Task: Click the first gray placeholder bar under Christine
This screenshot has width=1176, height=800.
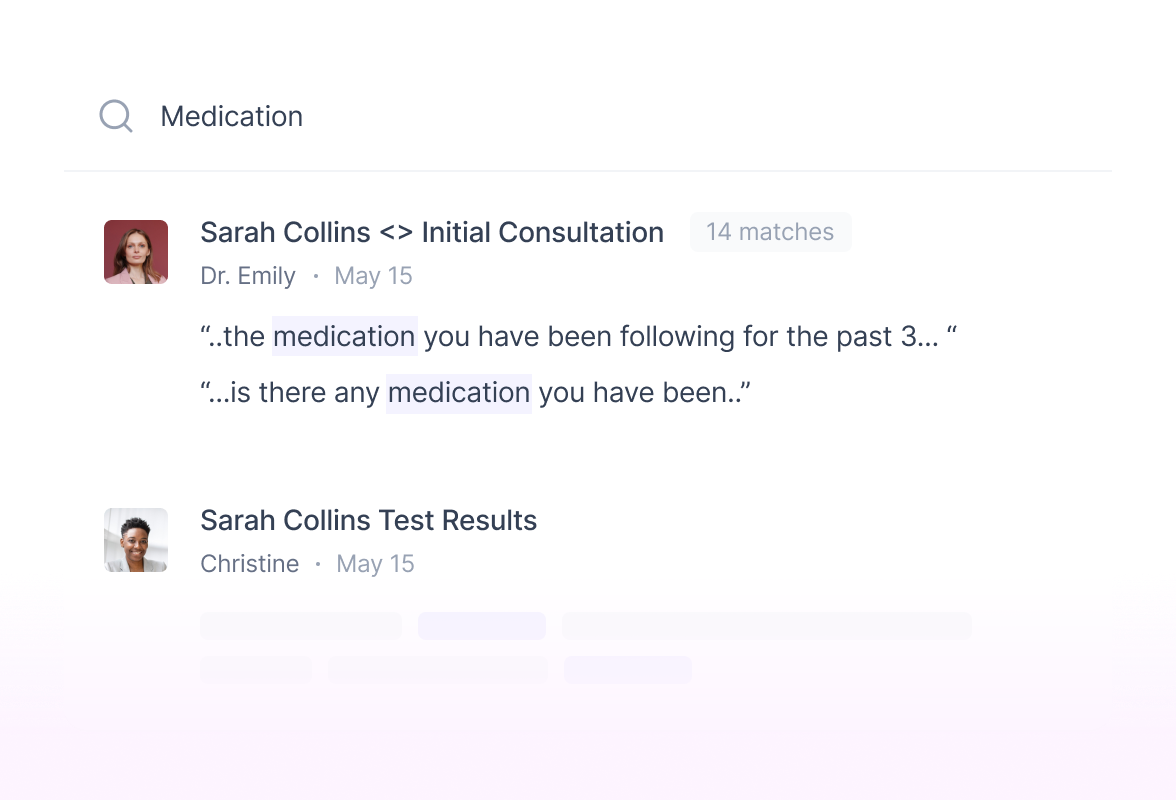Action: pyautogui.click(x=301, y=626)
